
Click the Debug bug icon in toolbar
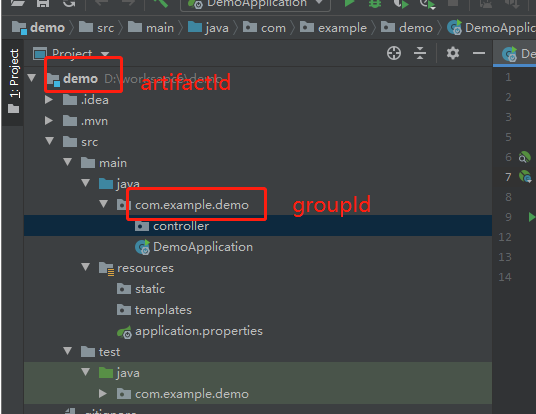(x=375, y=3)
